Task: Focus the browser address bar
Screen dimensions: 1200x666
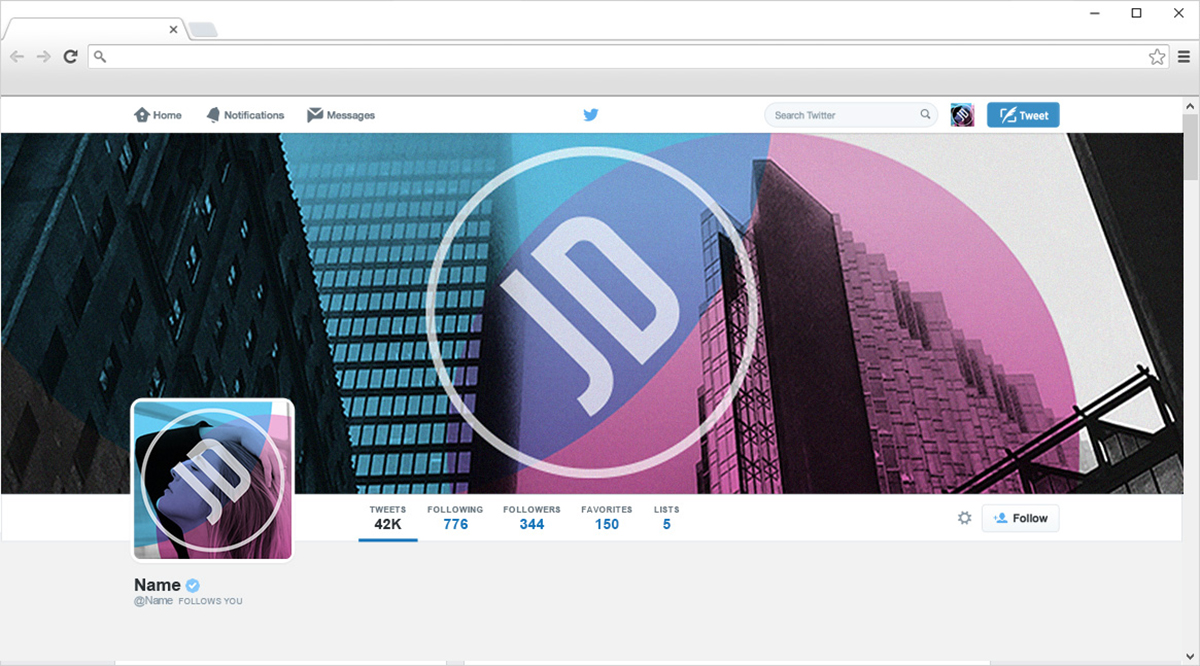Action: pyautogui.click(x=628, y=57)
